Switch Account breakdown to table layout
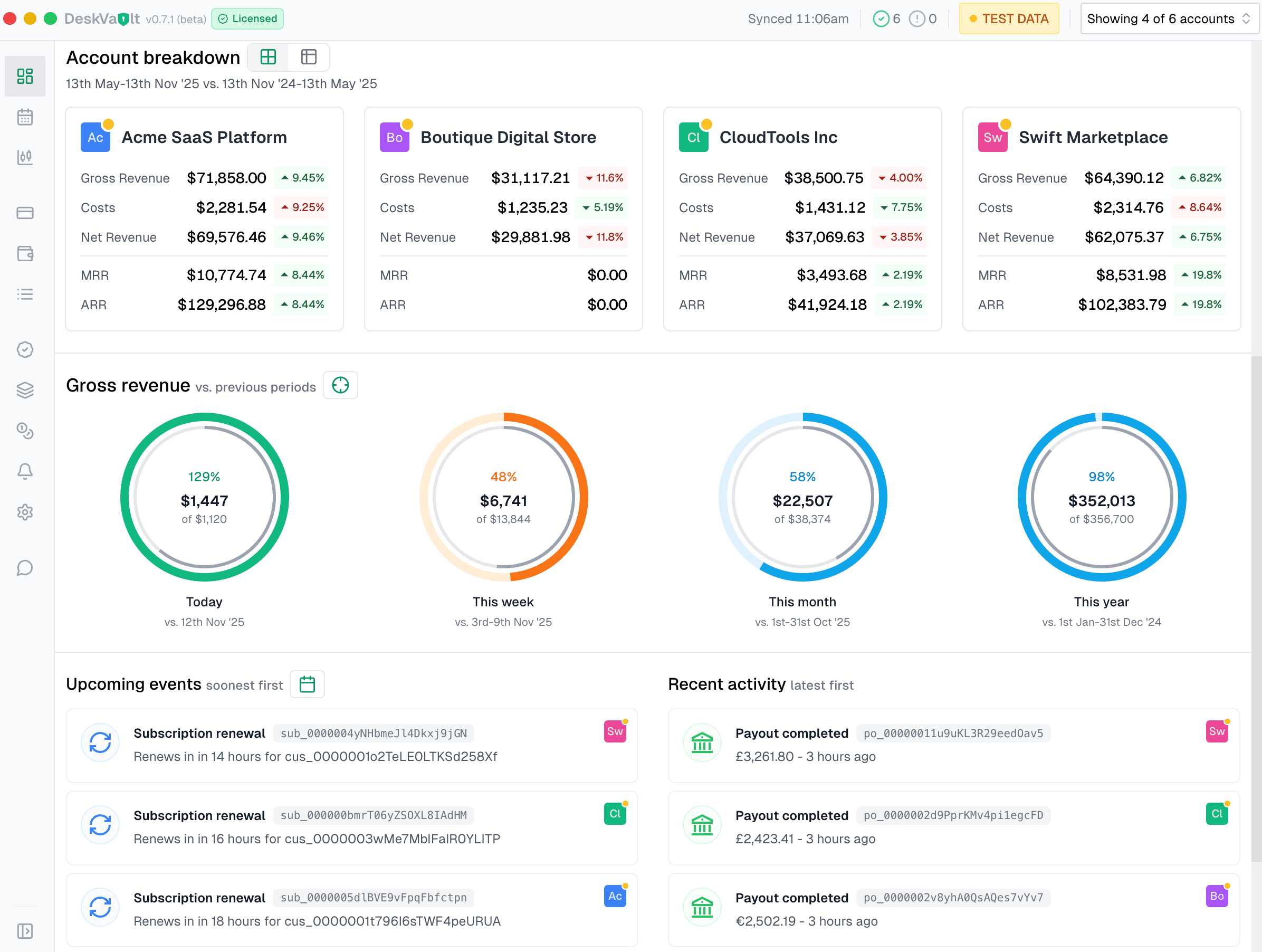 click(309, 57)
